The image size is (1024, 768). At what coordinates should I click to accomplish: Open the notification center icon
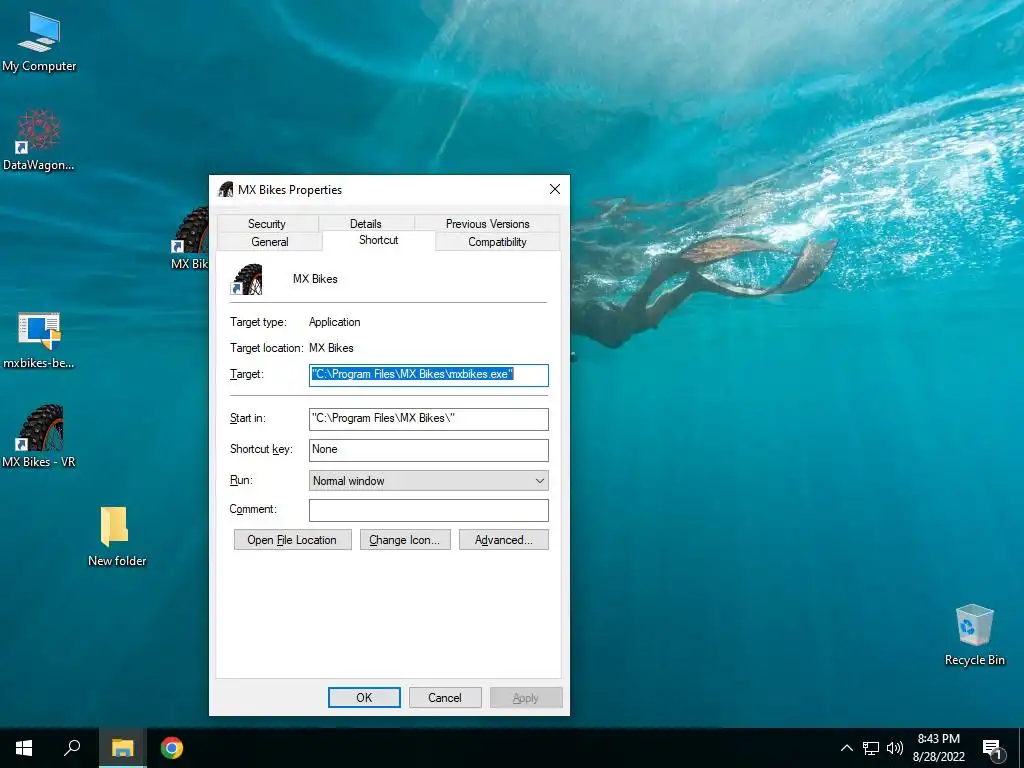991,749
